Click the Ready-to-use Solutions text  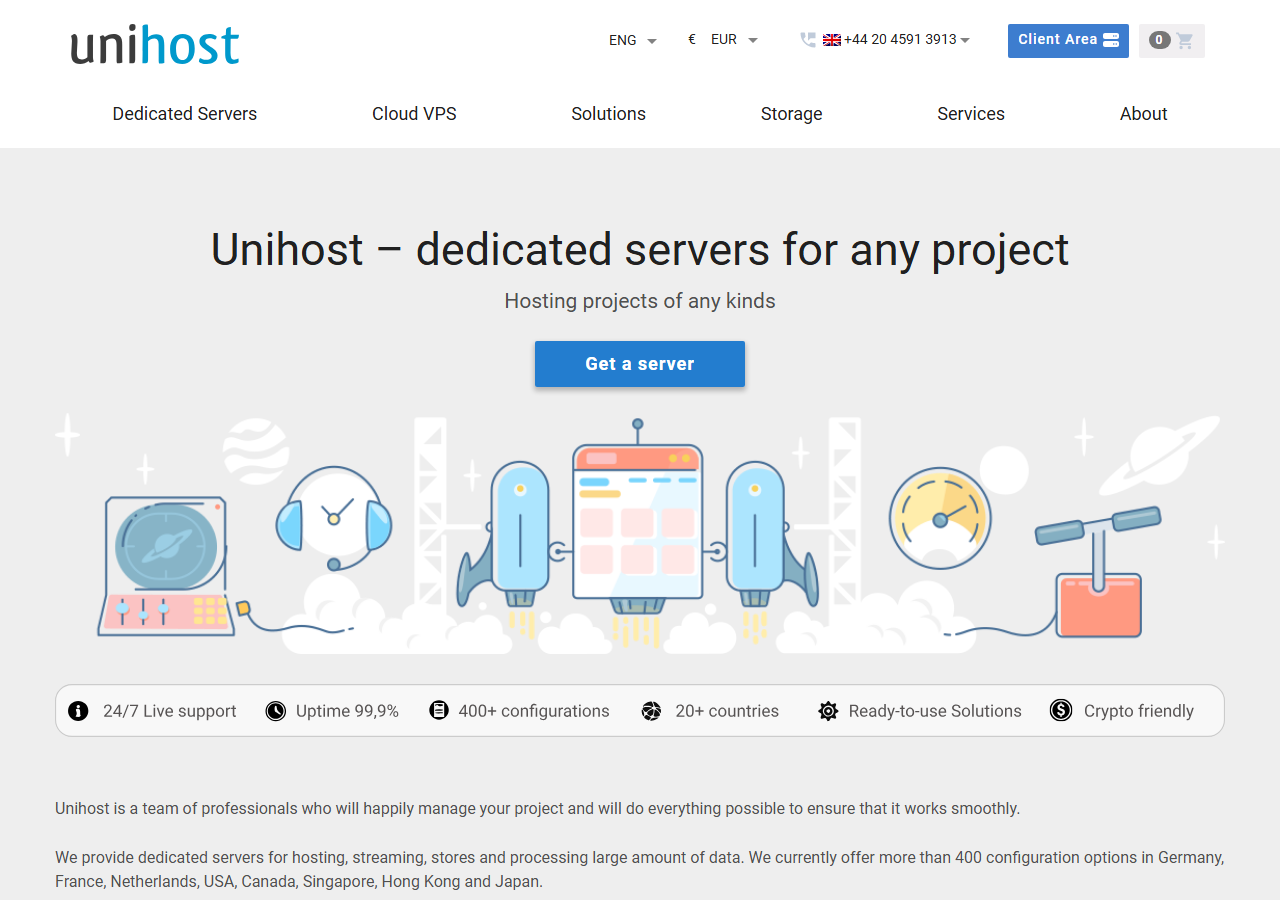[x=935, y=711]
